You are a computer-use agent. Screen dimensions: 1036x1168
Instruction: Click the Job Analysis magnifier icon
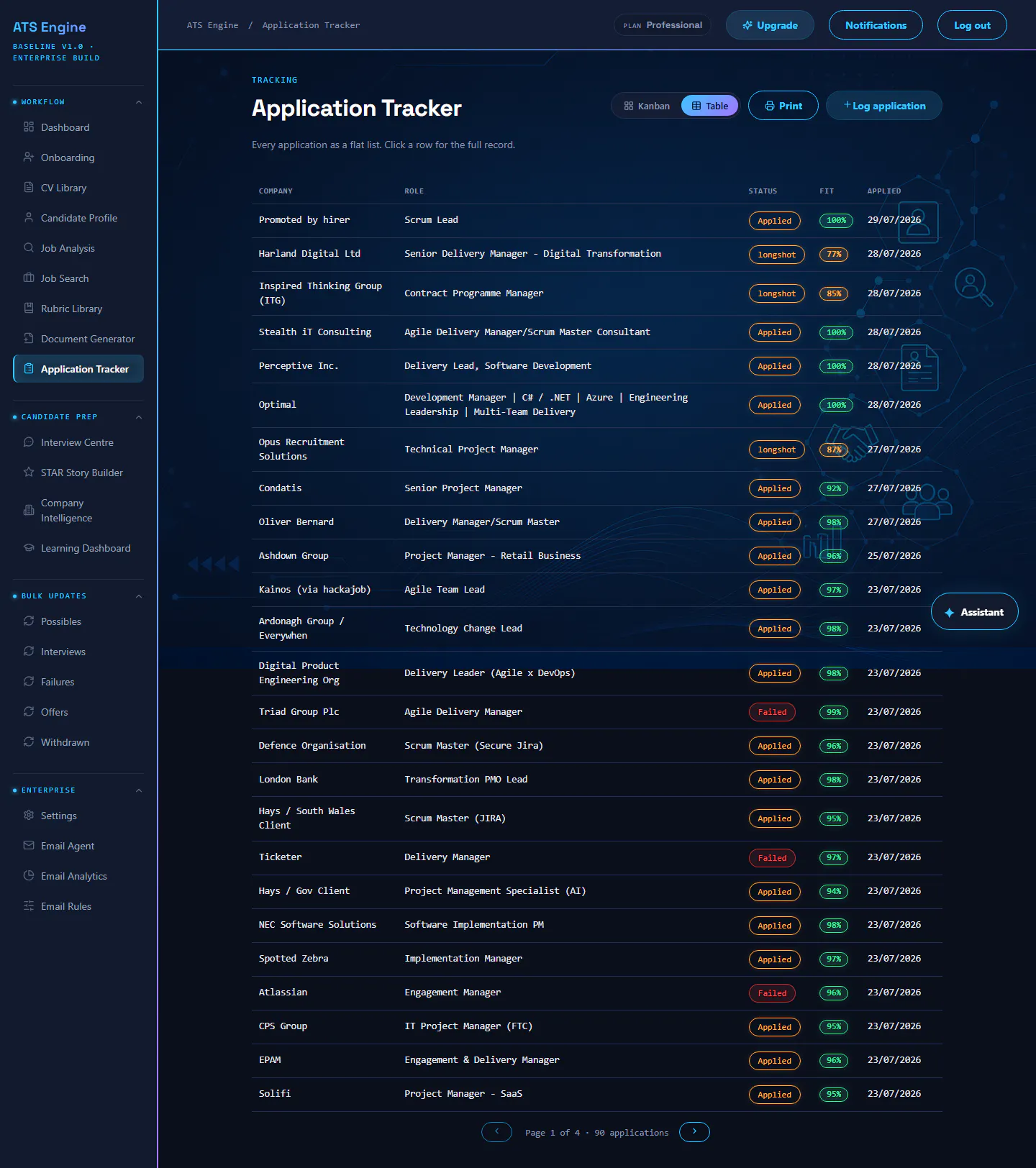pyautogui.click(x=29, y=248)
